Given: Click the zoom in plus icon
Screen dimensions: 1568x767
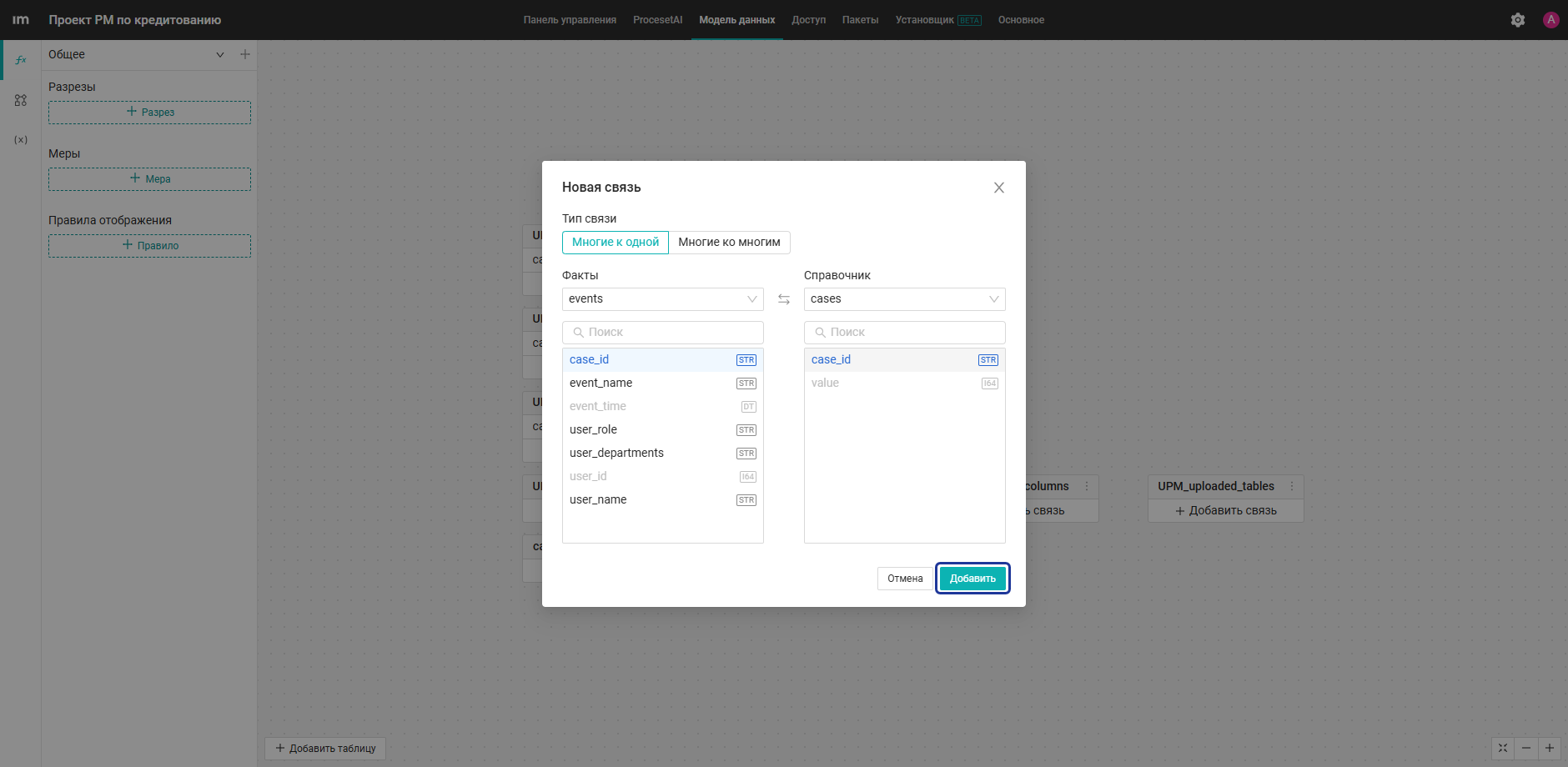Looking at the screenshot, I should pos(1550,748).
